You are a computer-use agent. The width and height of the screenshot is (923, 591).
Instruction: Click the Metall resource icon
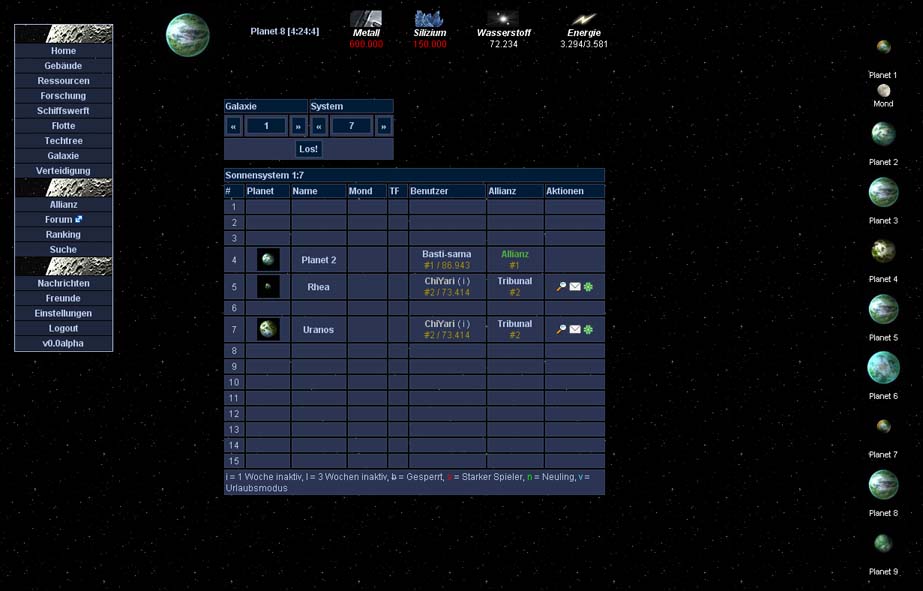366,19
